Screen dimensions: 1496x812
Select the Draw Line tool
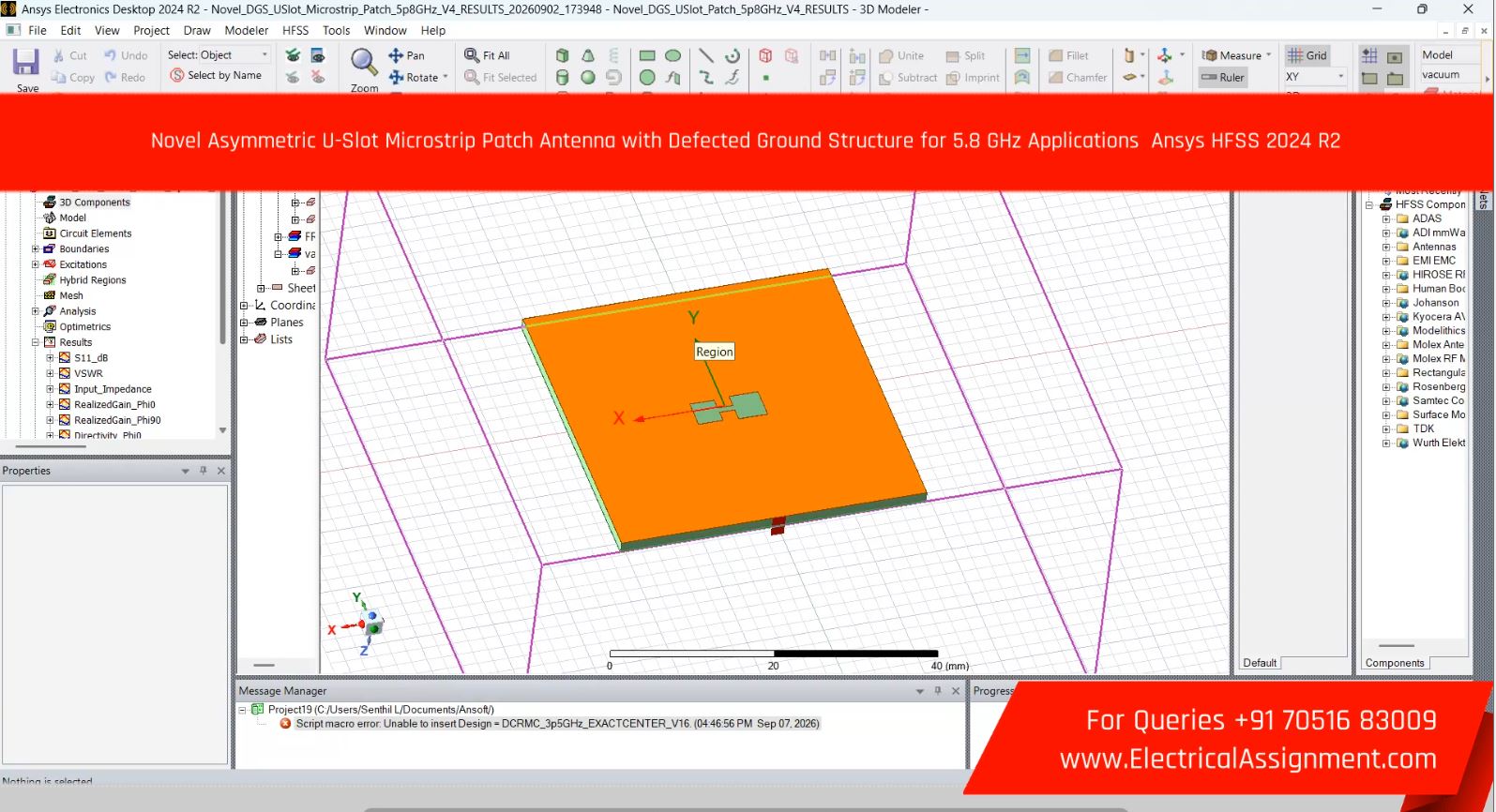(706, 55)
